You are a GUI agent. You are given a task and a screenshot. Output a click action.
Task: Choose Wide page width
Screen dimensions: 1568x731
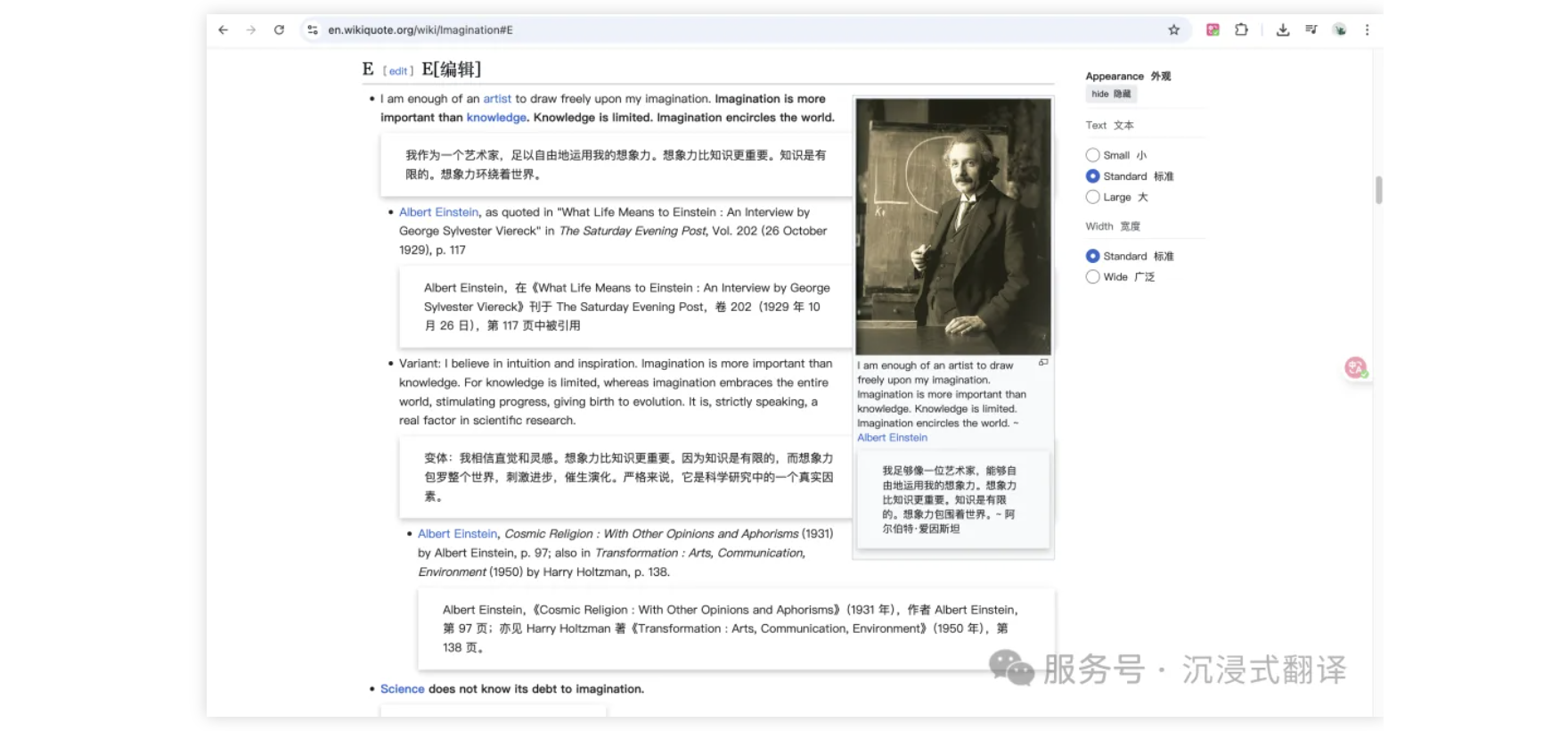(x=1092, y=277)
